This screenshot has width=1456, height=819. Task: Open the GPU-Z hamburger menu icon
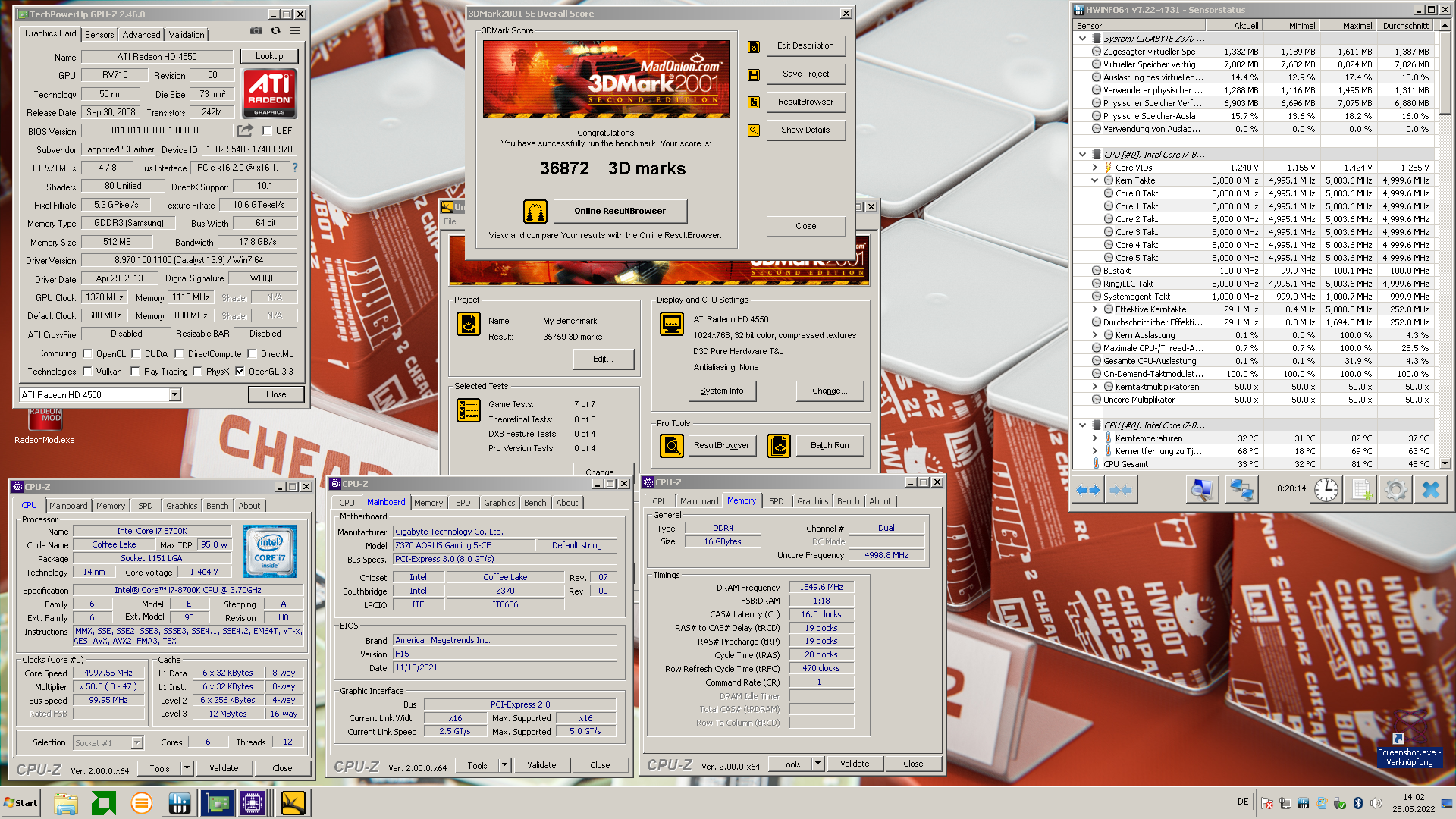[x=295, y=31]
